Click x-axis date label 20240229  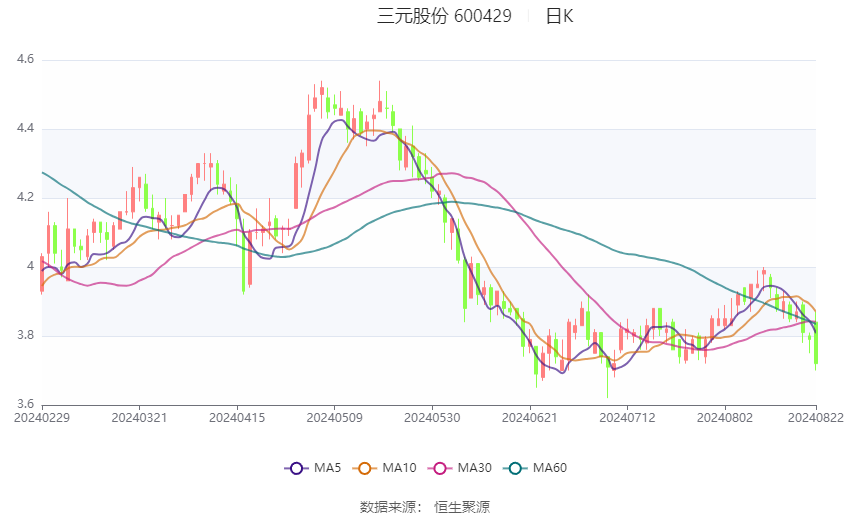click(42, 418)
